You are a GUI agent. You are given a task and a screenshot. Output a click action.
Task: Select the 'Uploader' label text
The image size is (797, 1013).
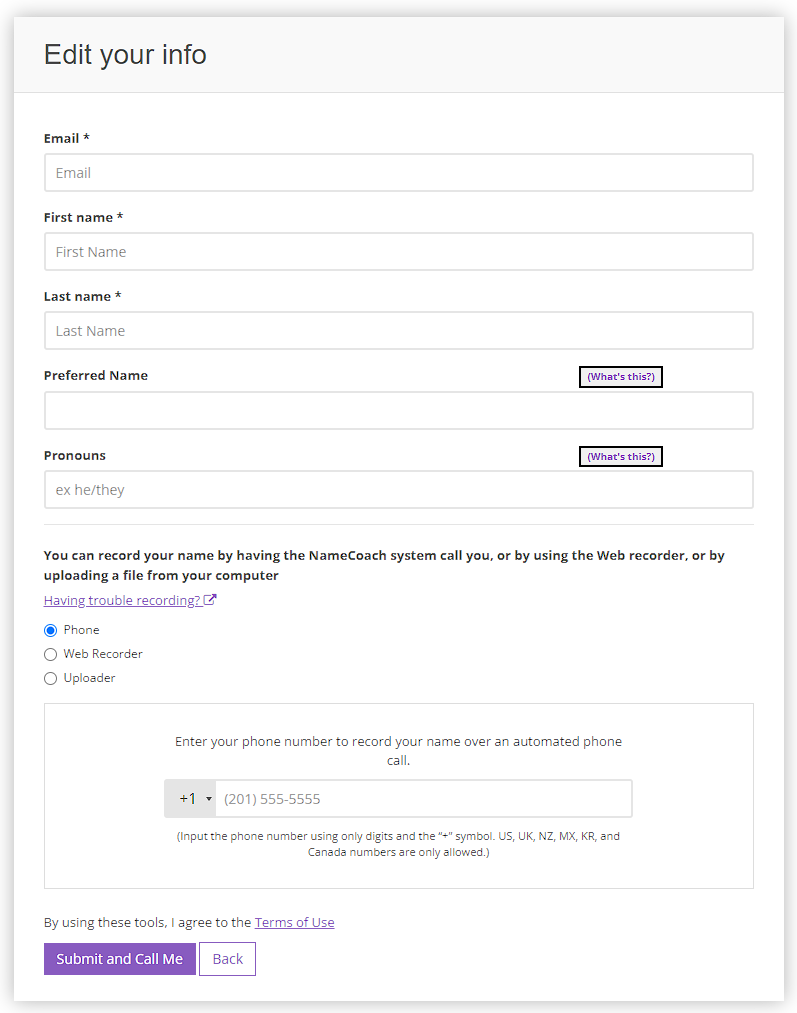(89, 678)
